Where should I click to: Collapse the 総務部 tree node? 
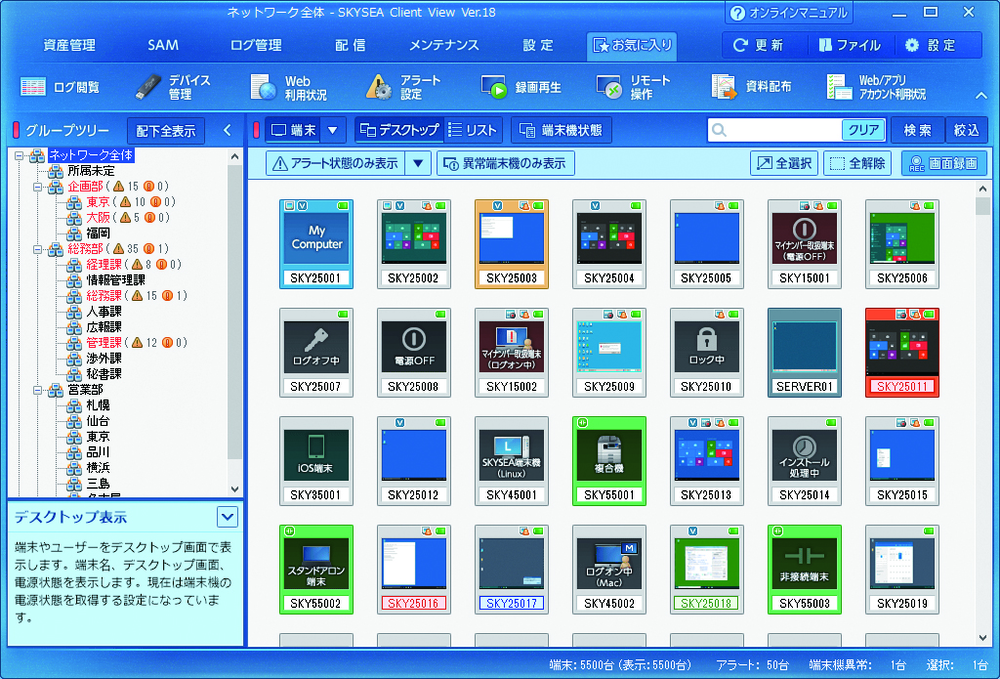[38, 249]
